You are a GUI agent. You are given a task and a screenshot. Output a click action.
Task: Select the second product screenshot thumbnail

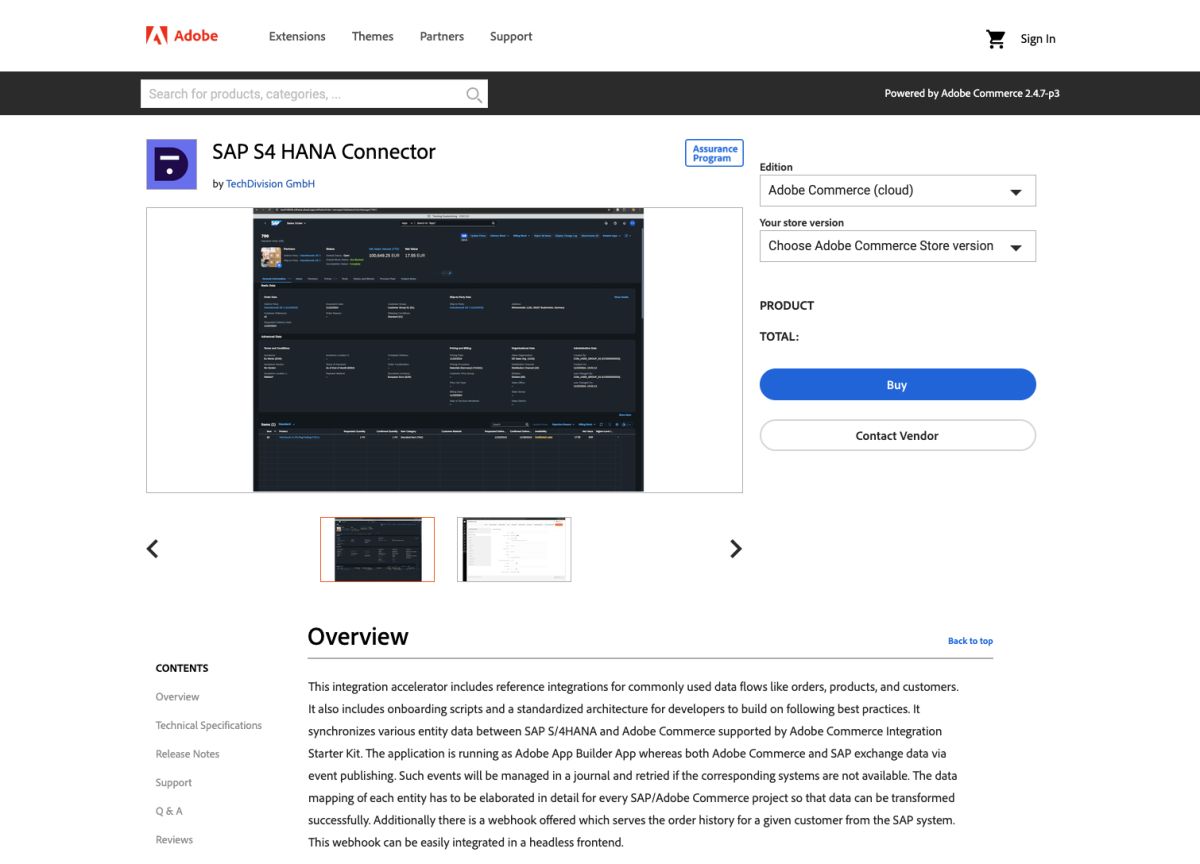514,548
